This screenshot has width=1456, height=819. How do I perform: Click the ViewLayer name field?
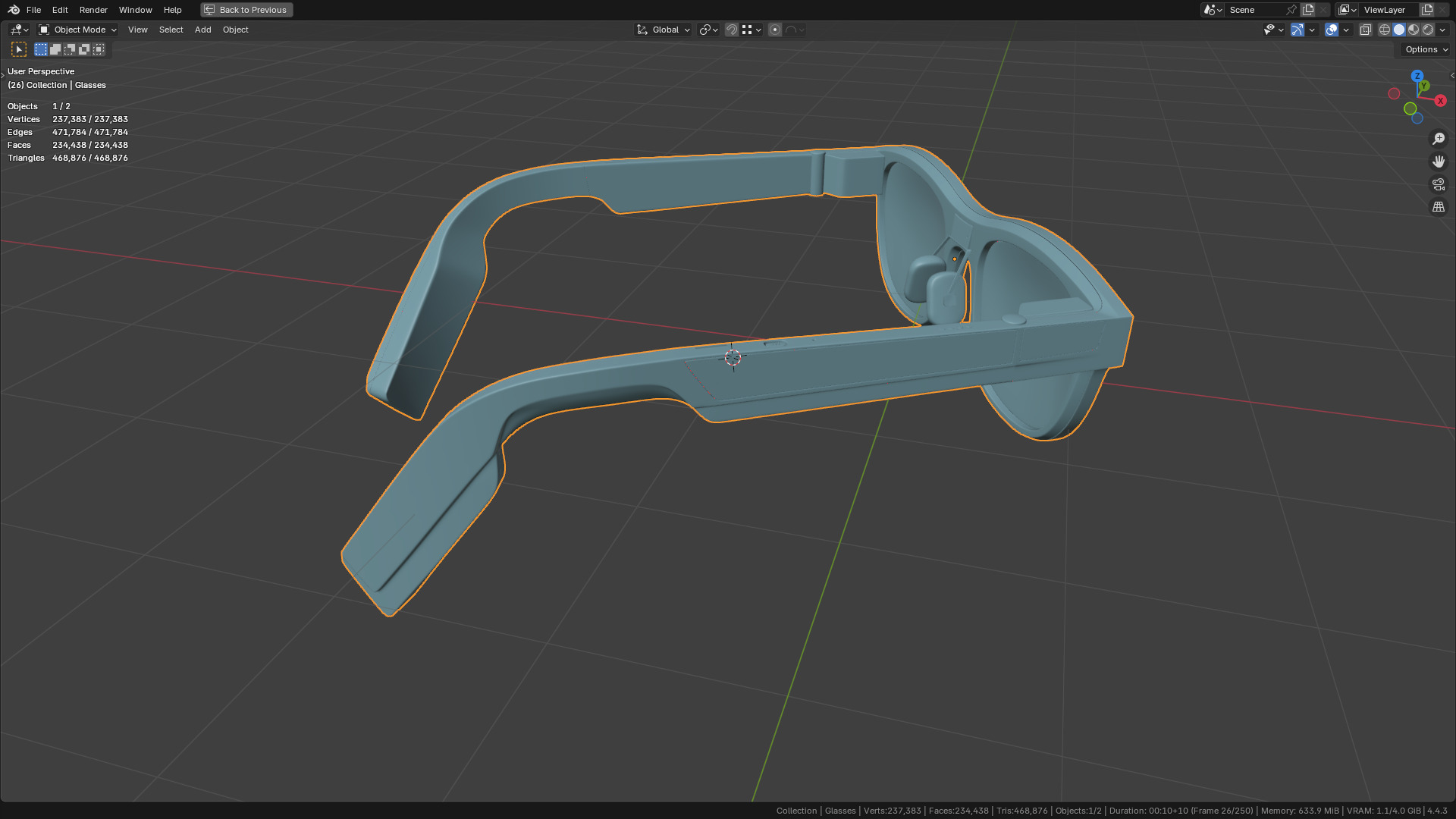coord(1385,10)
